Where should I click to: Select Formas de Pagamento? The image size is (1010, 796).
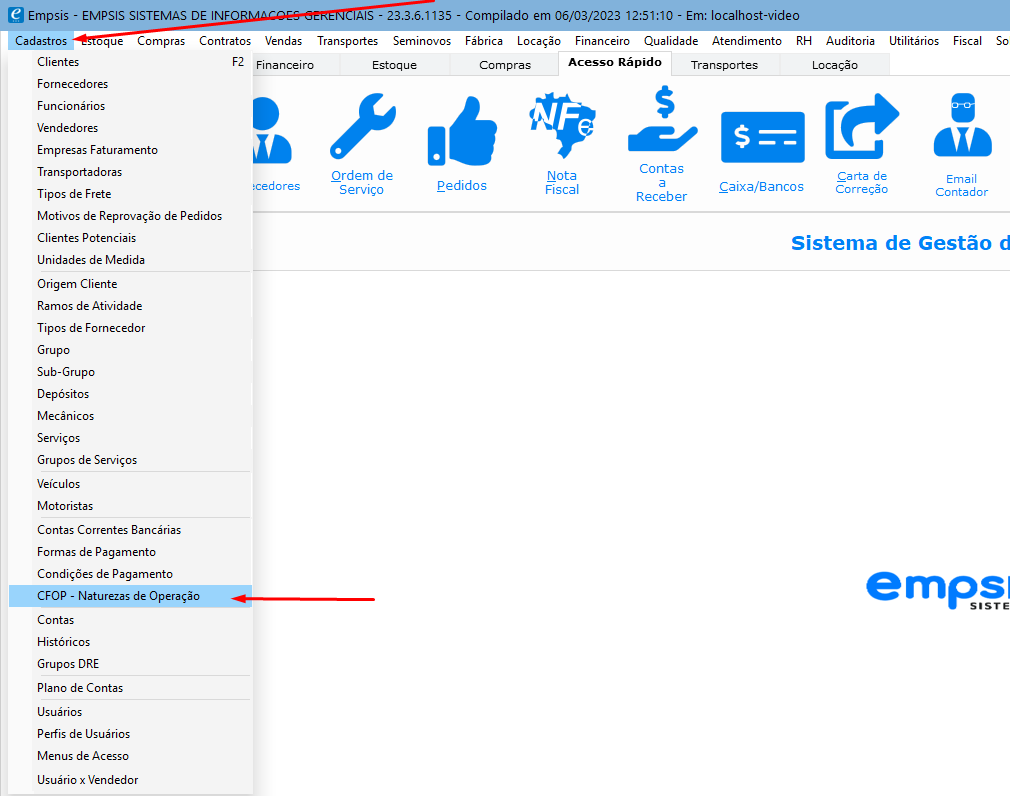click(x=129, y=552)
